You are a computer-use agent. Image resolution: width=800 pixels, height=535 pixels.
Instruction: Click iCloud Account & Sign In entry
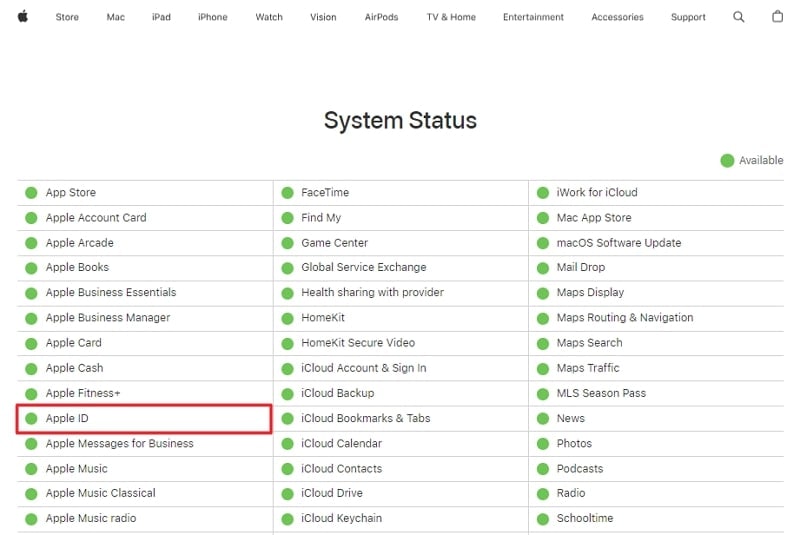coord(363,368)
